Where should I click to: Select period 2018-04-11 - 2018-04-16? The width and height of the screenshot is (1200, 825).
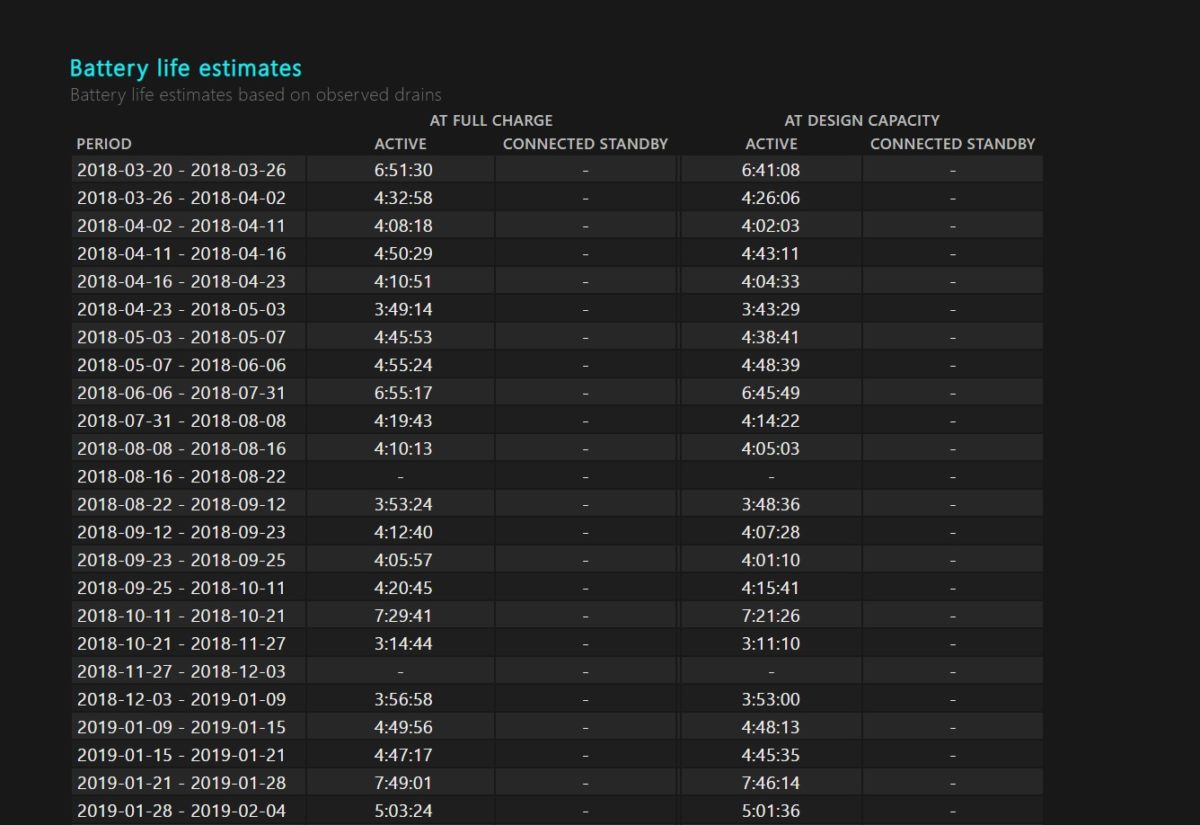[181, 254]
